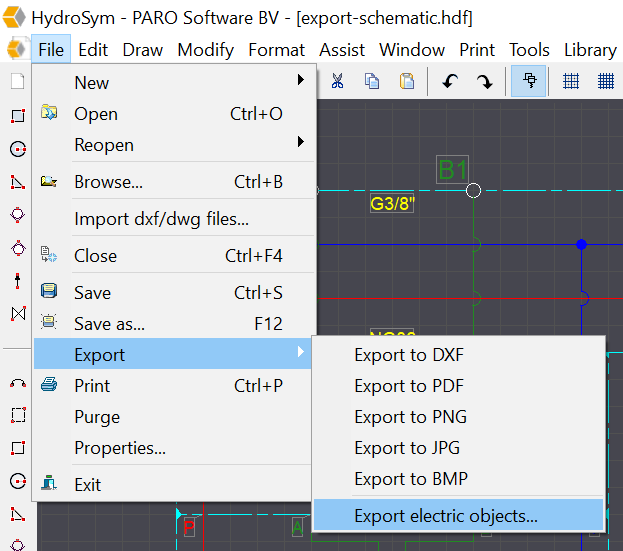Viewport: 623px width, 551px height.
Task: Expand the Export submenu arrow
Action: click(x=301, y=352)
